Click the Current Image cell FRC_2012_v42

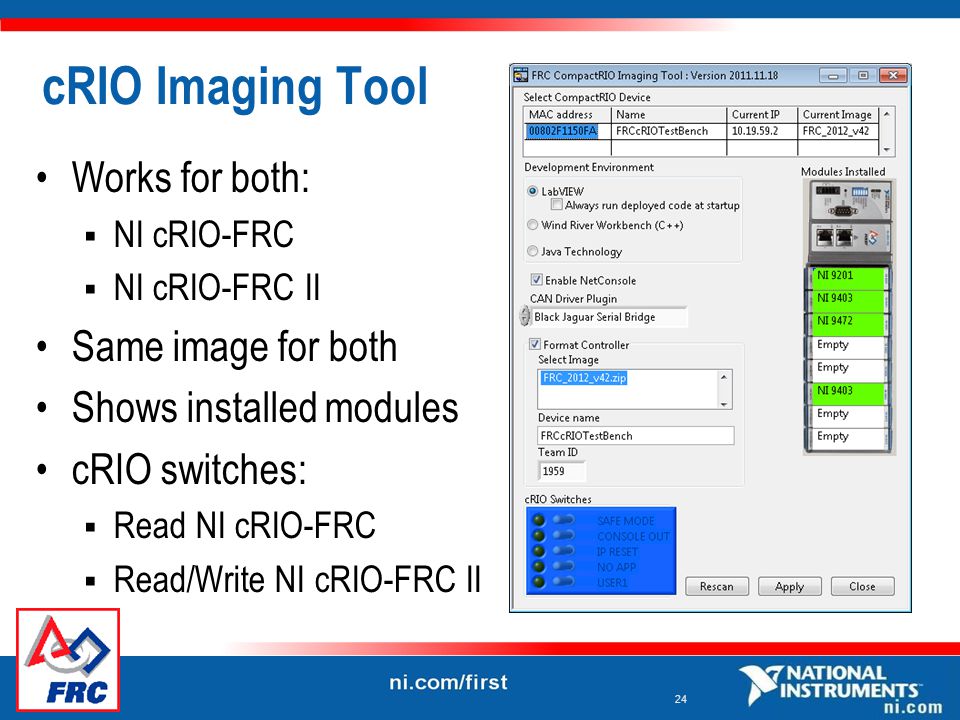838,131
